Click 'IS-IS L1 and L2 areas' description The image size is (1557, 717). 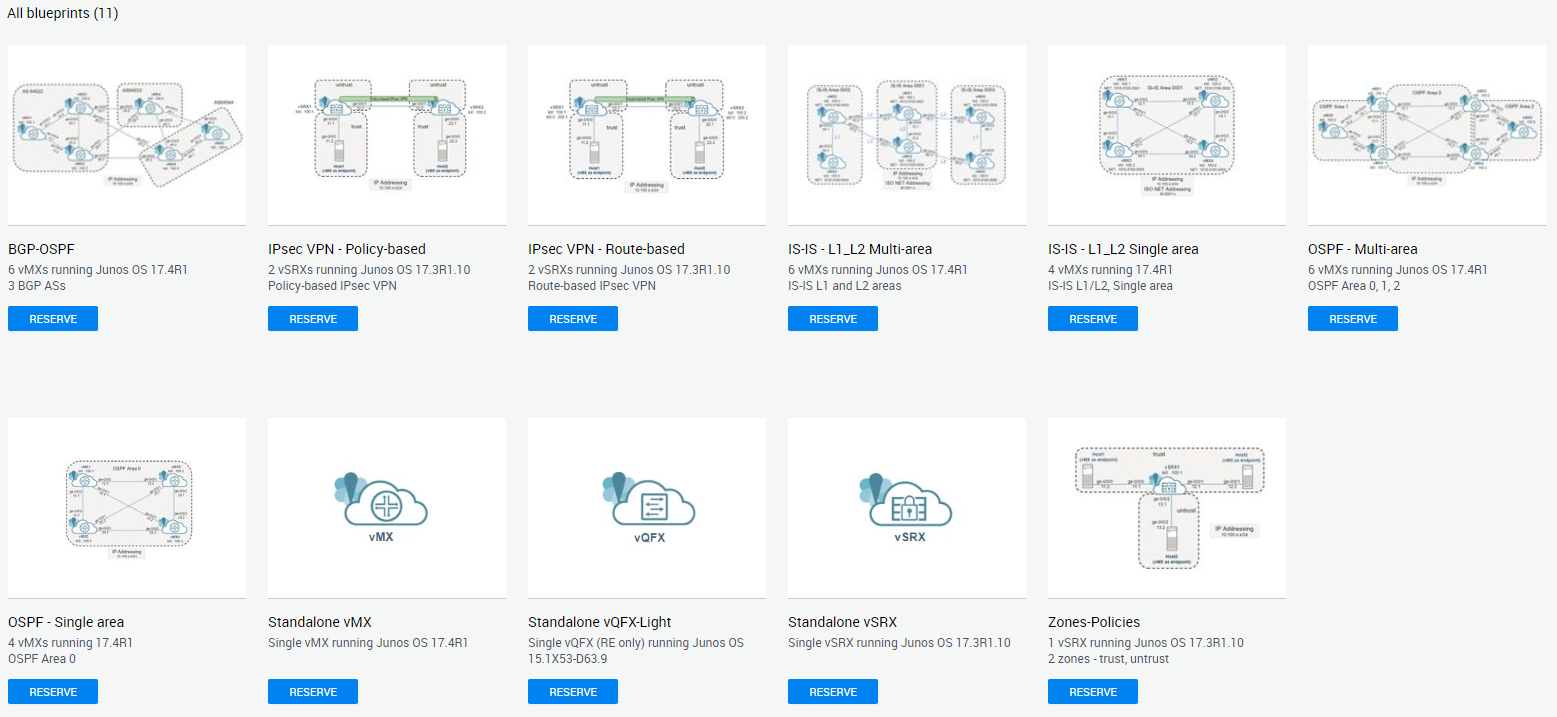pos(845,286)
